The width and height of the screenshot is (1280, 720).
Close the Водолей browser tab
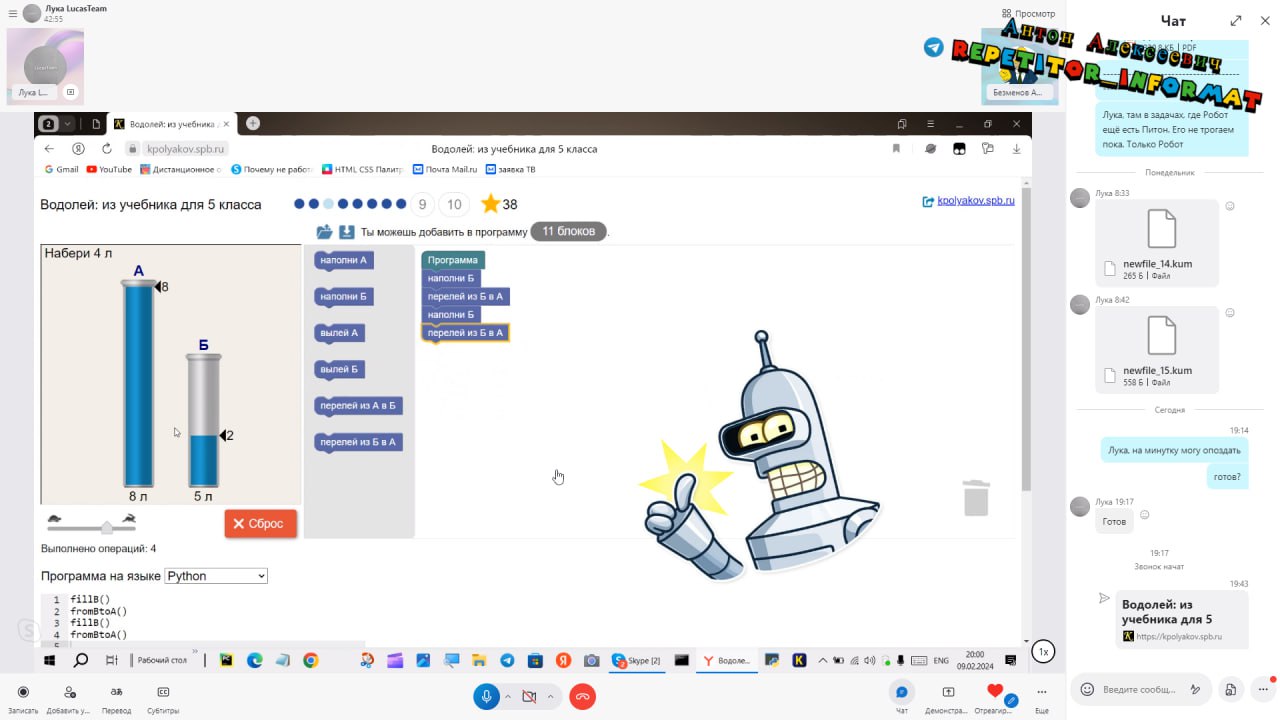coord(226,124)
